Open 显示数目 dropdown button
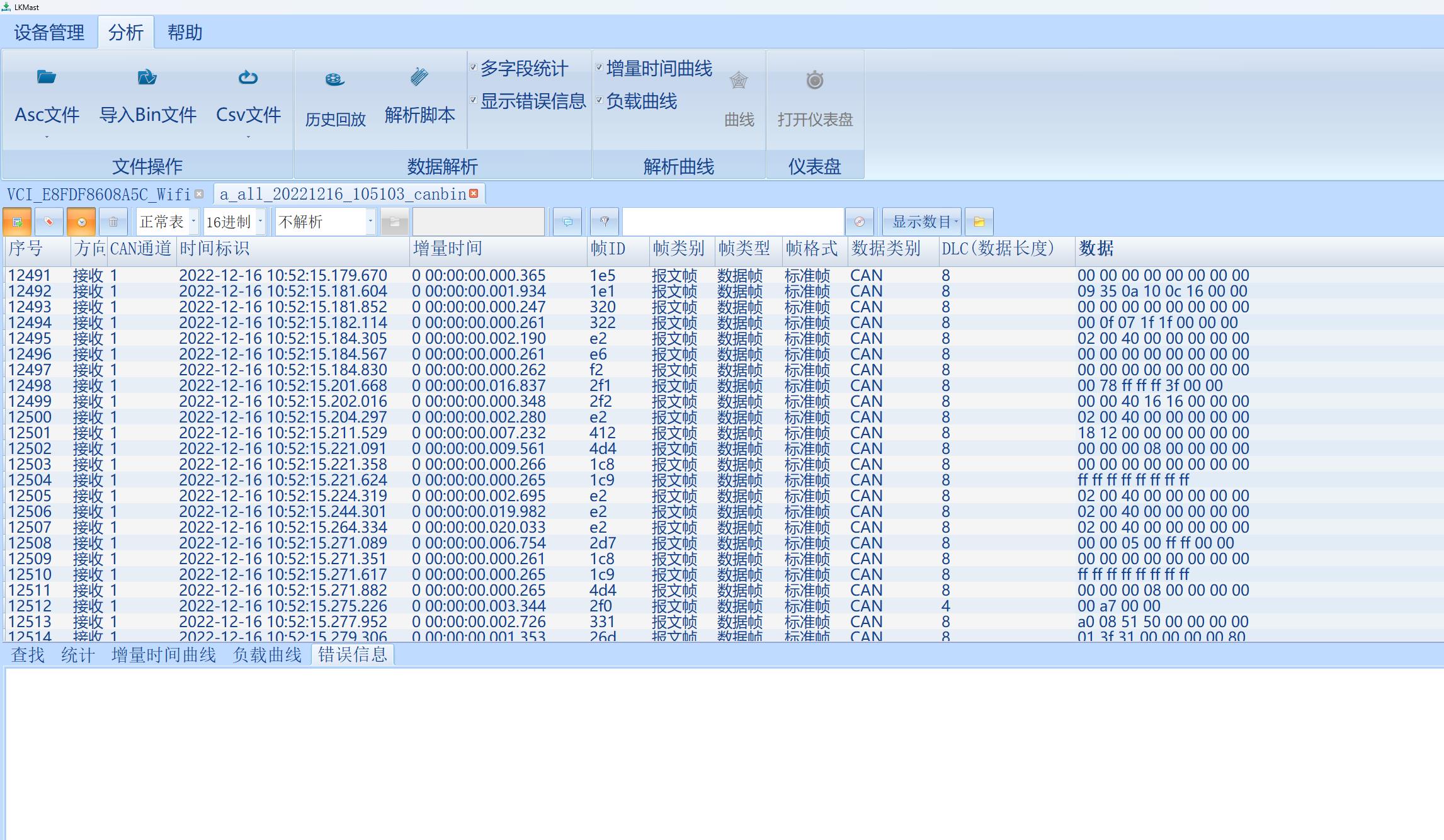The height and width of the screenshot is (840, 1444). [x=922, y=222]
